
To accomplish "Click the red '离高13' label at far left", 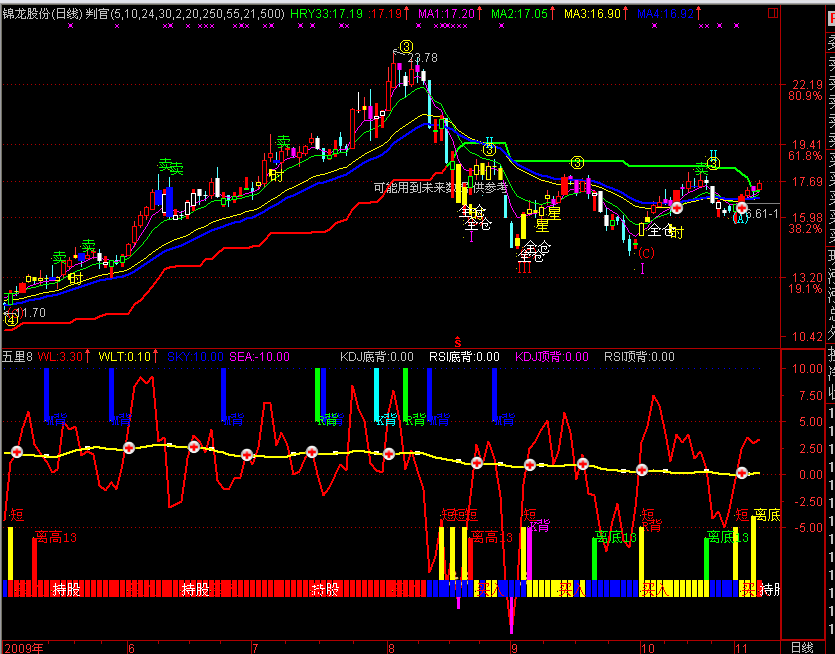I will (57, 537).
